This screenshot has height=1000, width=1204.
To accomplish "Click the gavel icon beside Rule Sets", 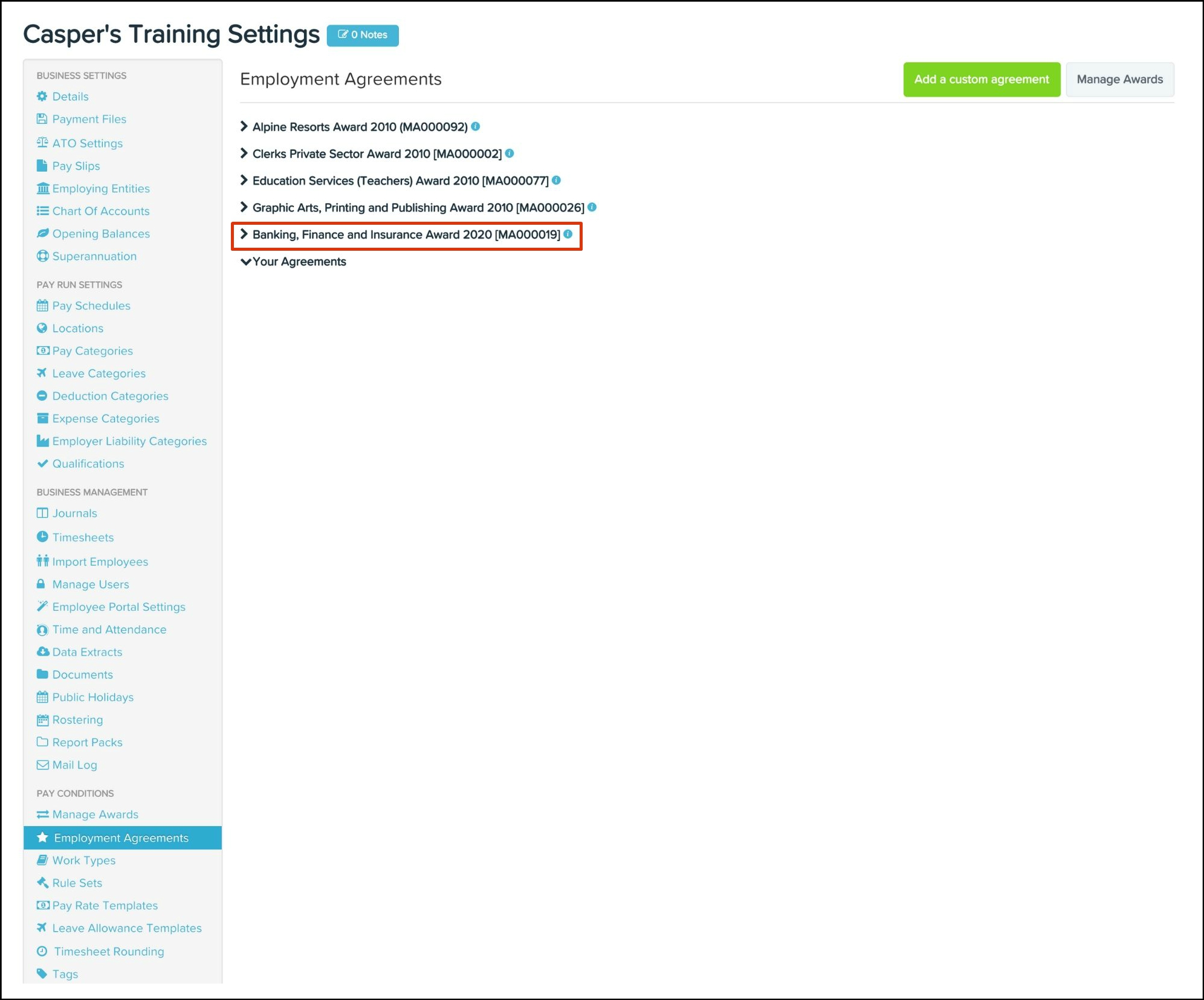I will pos(42,882).
